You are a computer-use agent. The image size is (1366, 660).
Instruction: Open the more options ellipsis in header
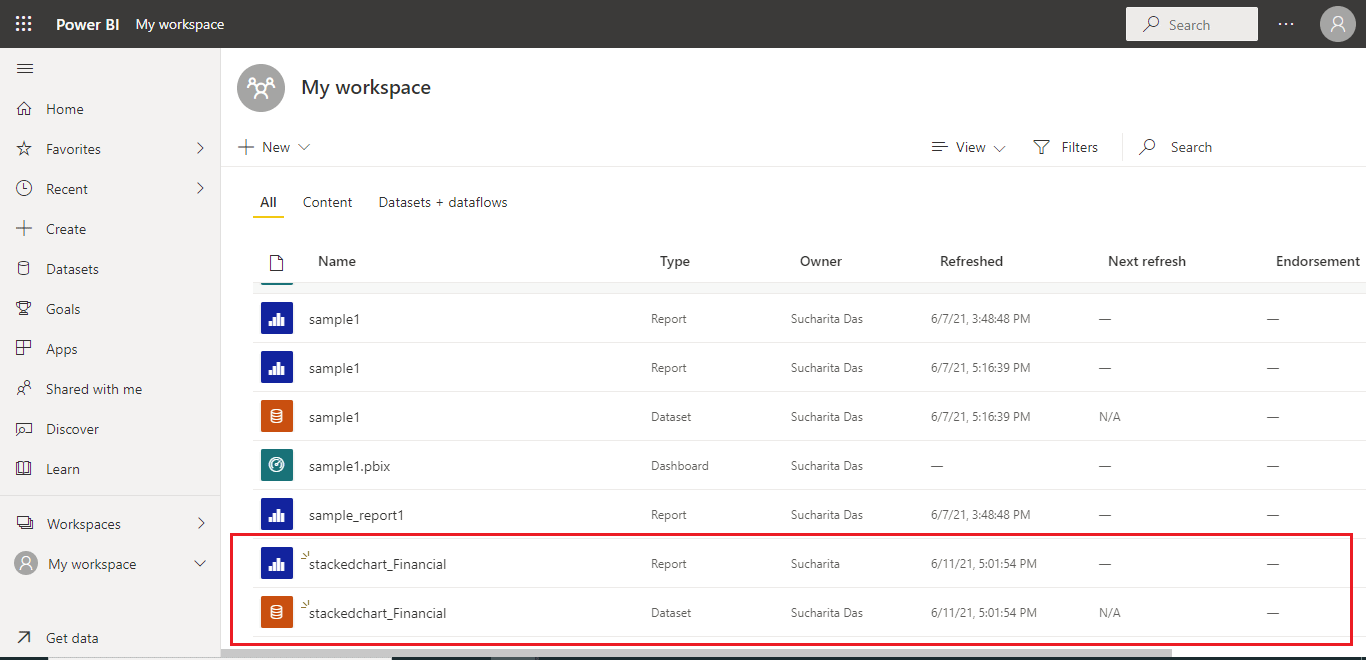pyautogui.click(x=1286, y=24)
